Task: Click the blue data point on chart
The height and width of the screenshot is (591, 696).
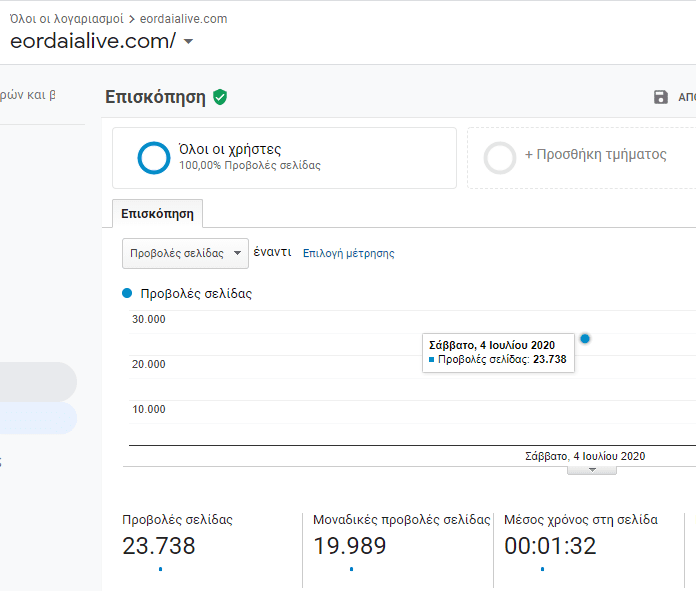Action: click(x=585, y=339)
